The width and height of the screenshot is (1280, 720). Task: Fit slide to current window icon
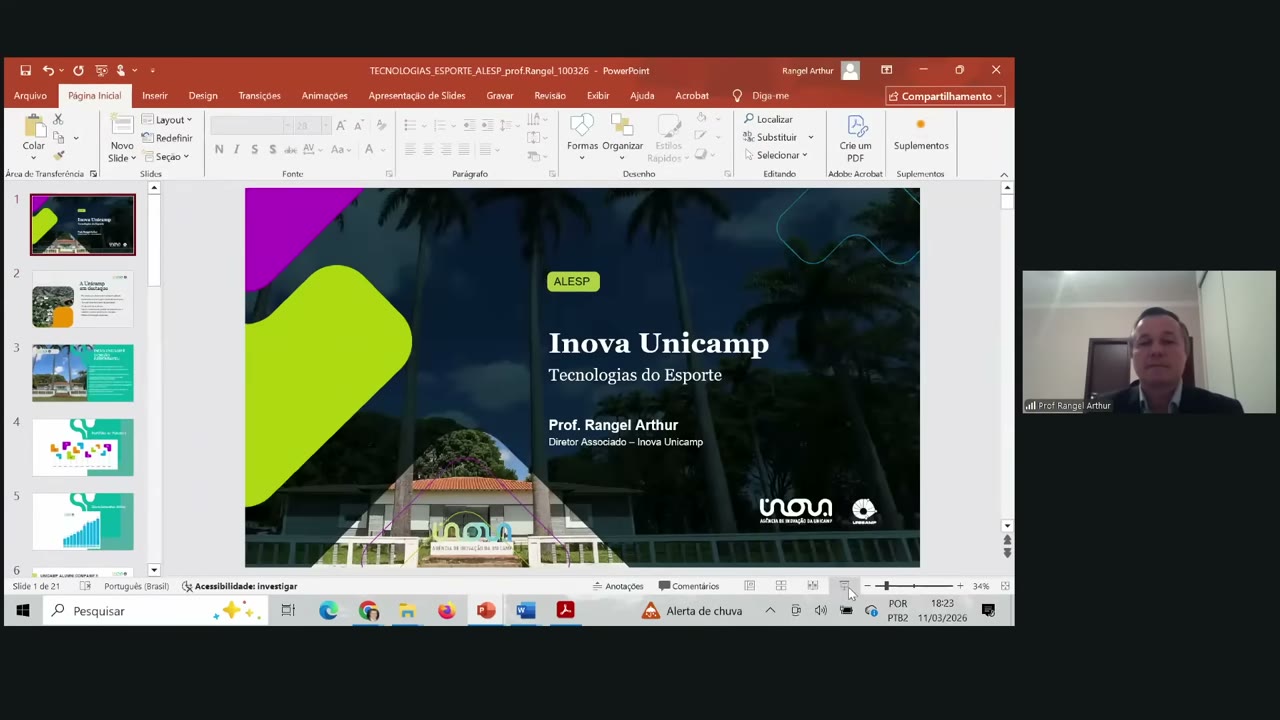1005,586
